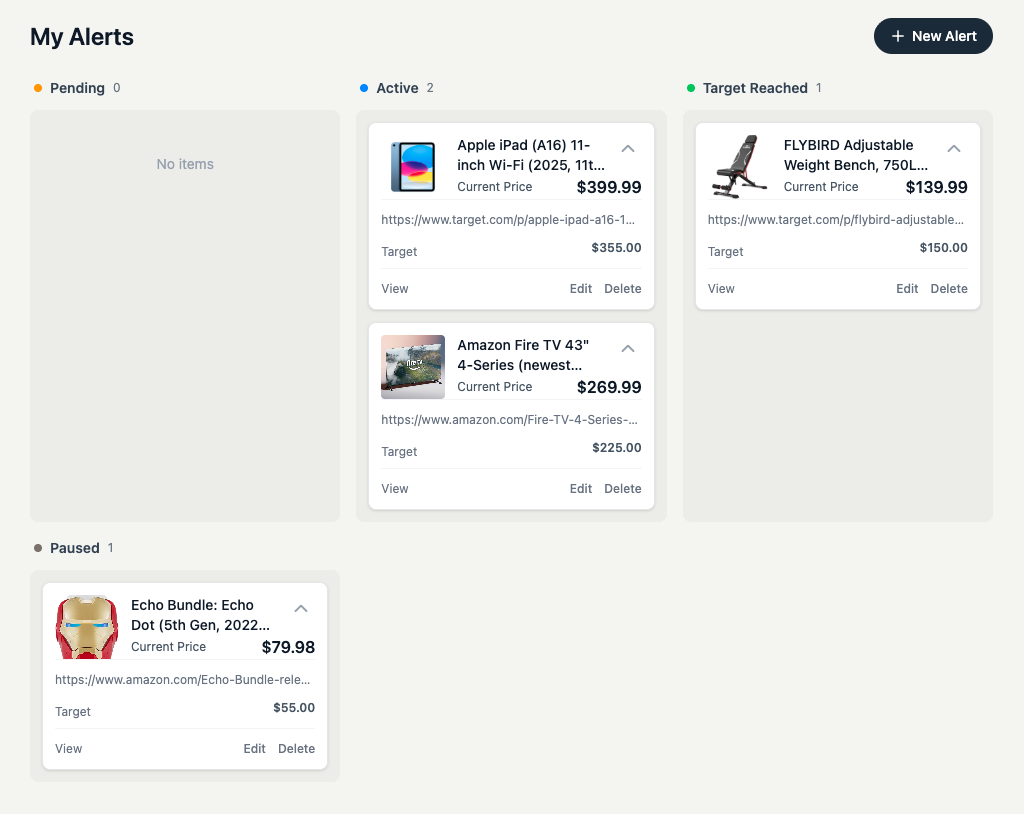Click the Echo Bundle product thumbnail
The image size is (1024, 814).
(x=86, y=627)
